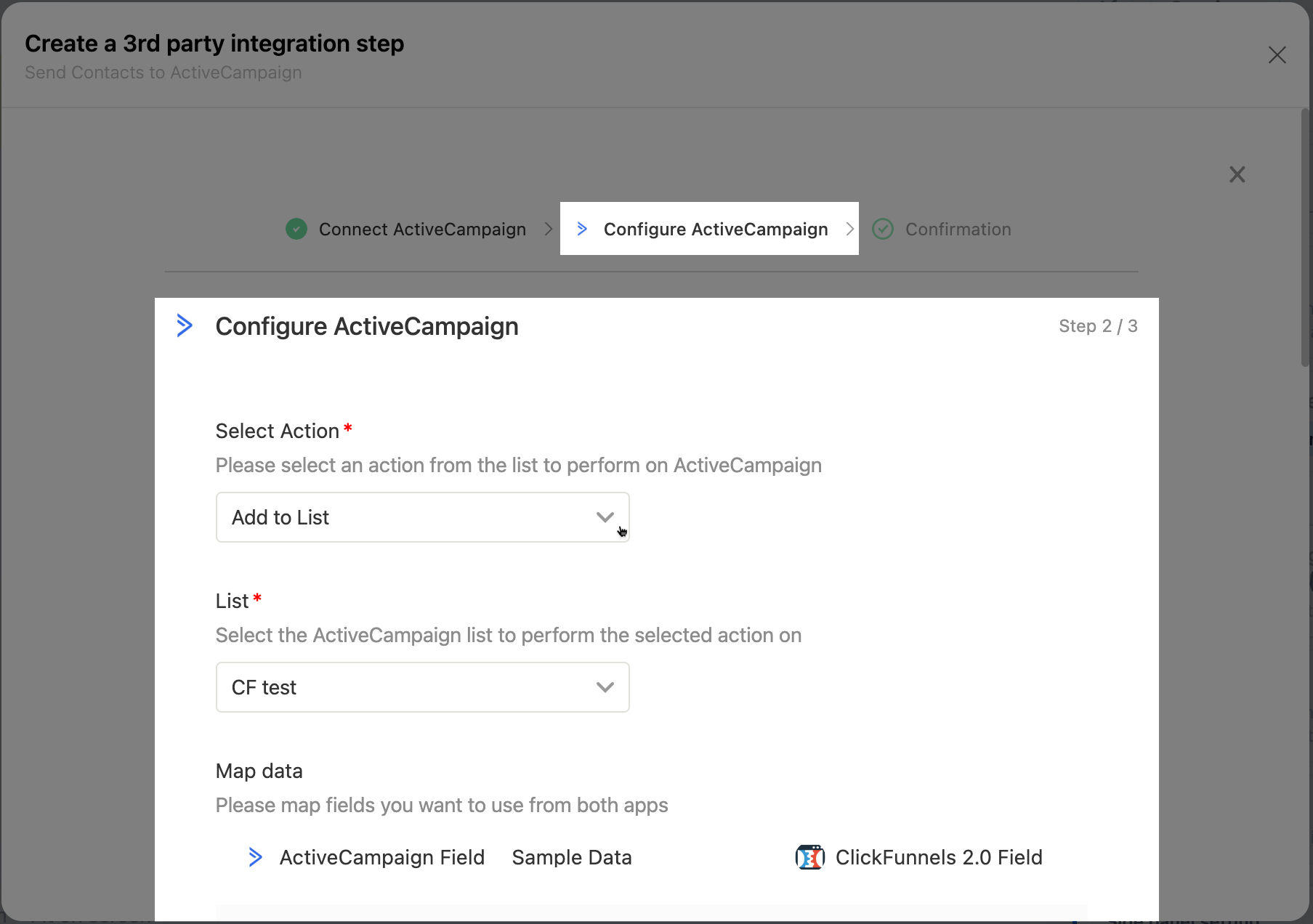Click the chevron after Connect ActiveCampaign step
This screenshot has width=1313, height=924.
(549, 229)
